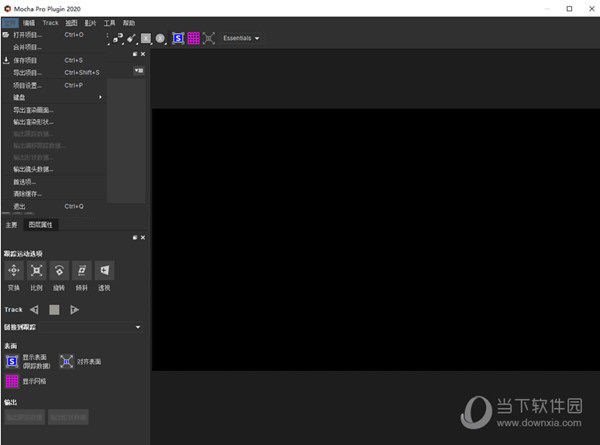
Task: Click align surface icon in 表面 section
Action: (x=66, y=361)
